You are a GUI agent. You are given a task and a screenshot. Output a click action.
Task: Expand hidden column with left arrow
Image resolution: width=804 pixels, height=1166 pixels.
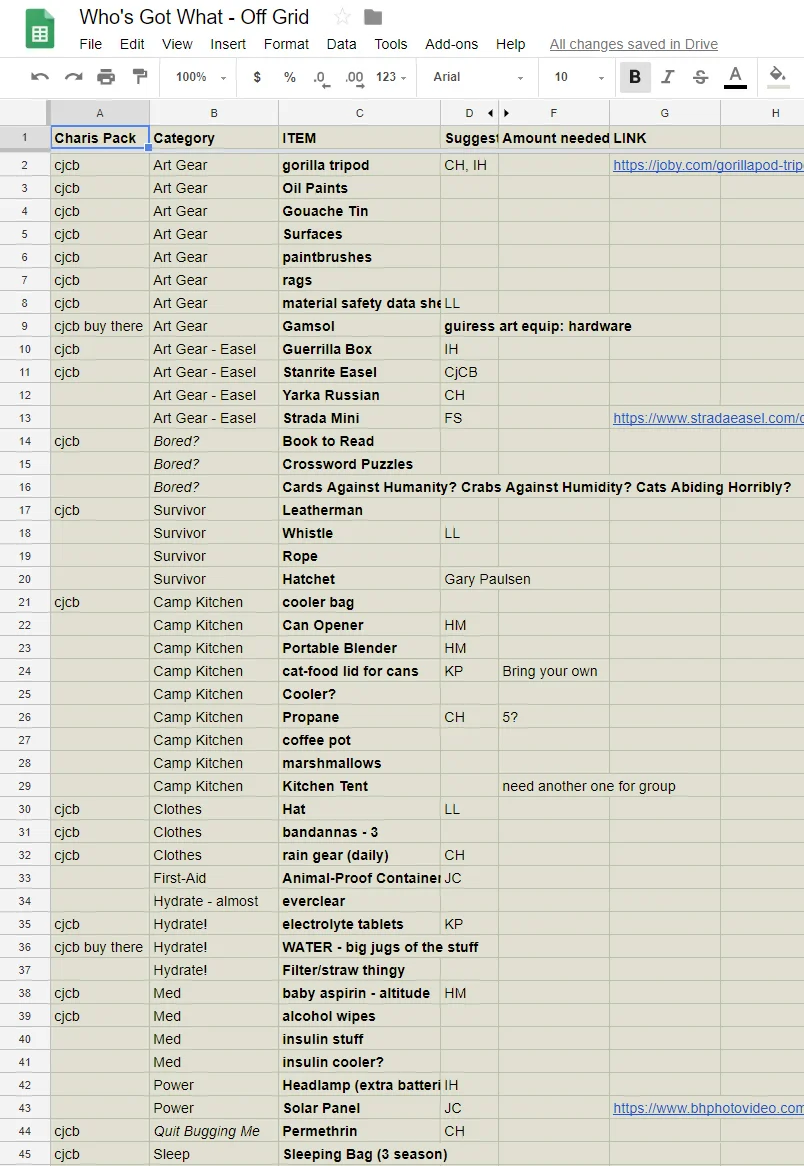tap(490, 113)
